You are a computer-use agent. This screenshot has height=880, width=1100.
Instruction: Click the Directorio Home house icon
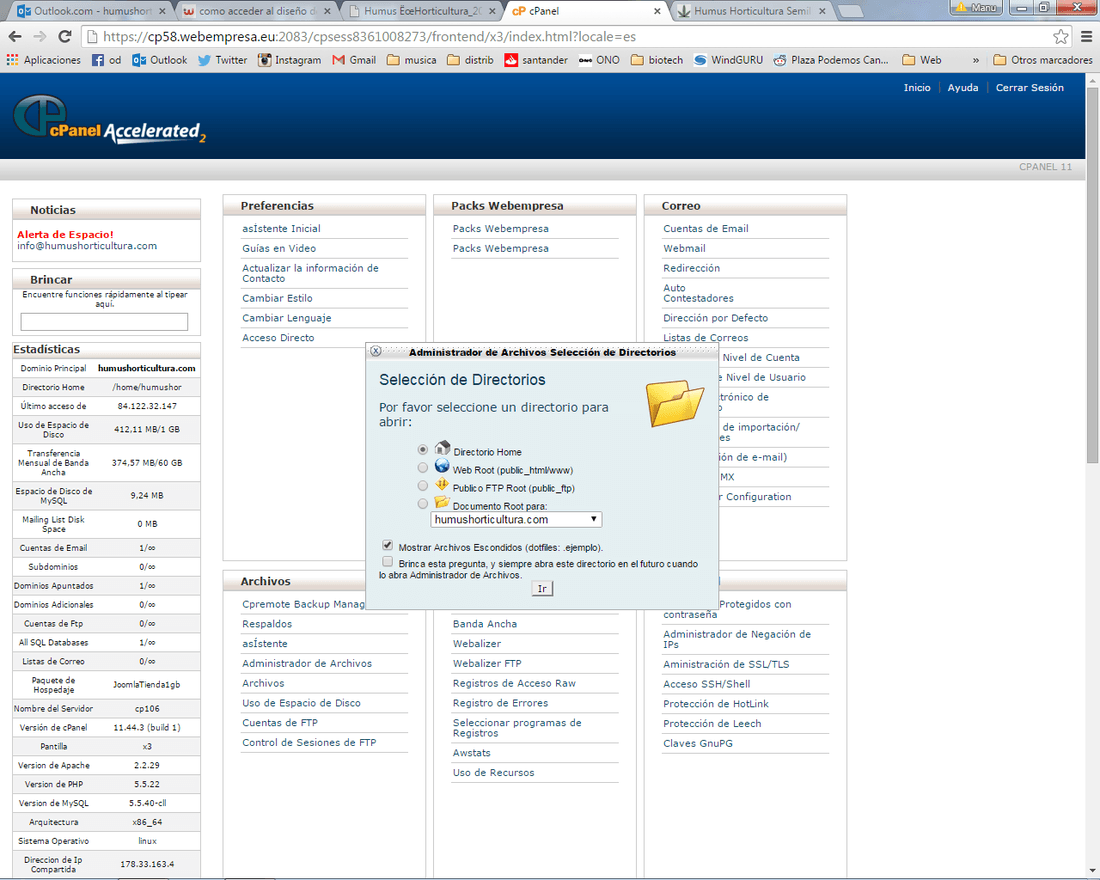pyautogui.click(x=442, y=448)
